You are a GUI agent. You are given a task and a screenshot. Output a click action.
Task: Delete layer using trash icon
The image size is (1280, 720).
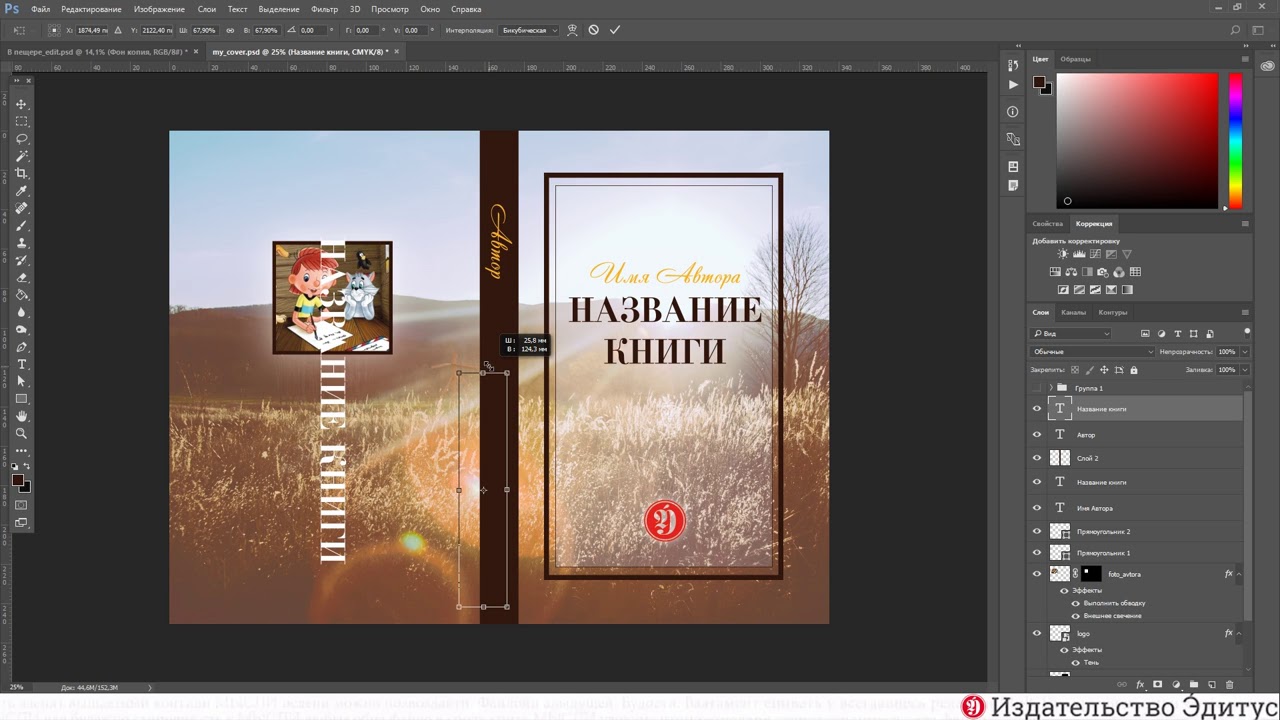point(1229,685)
